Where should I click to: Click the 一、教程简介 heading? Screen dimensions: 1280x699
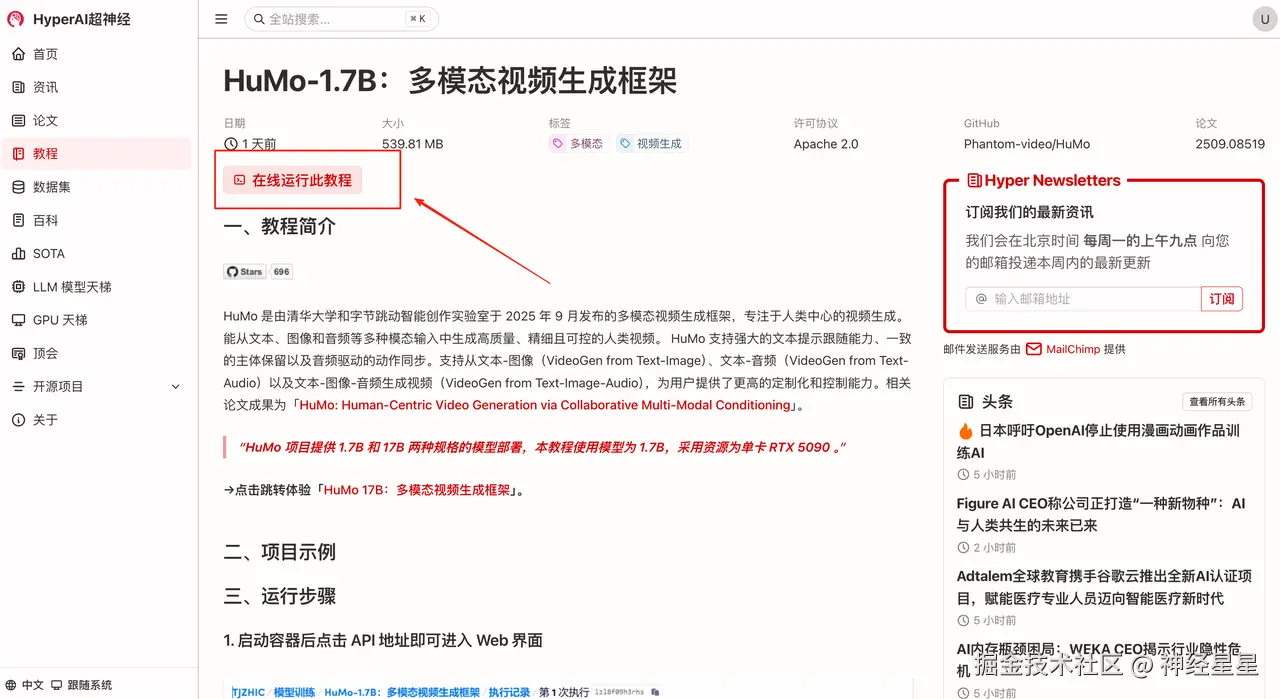click(280, 227)
